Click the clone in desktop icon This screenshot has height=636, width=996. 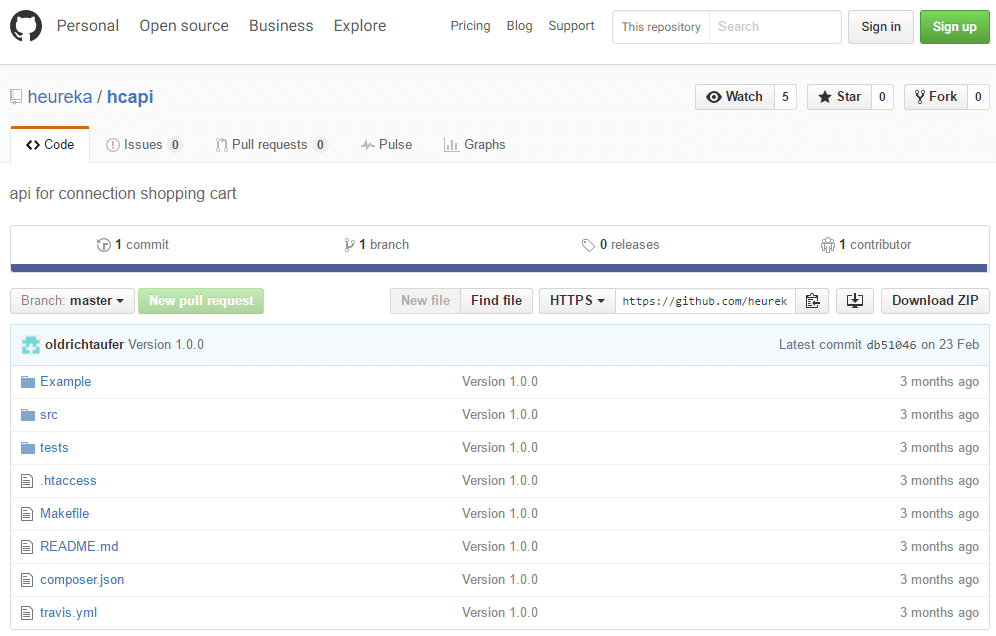point(854,301)
